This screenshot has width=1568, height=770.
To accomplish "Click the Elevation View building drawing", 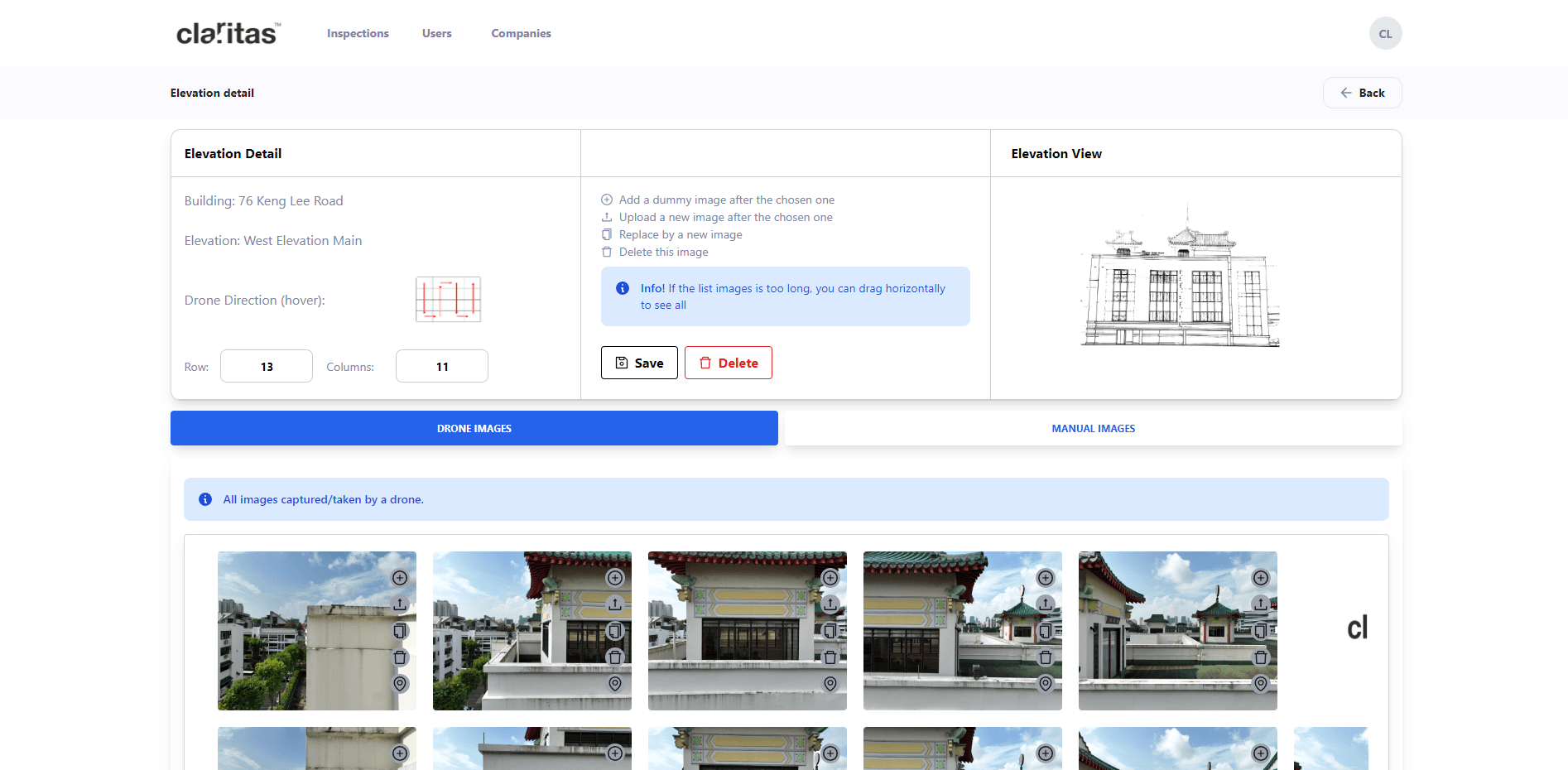I will click(x=1181, y=277).
